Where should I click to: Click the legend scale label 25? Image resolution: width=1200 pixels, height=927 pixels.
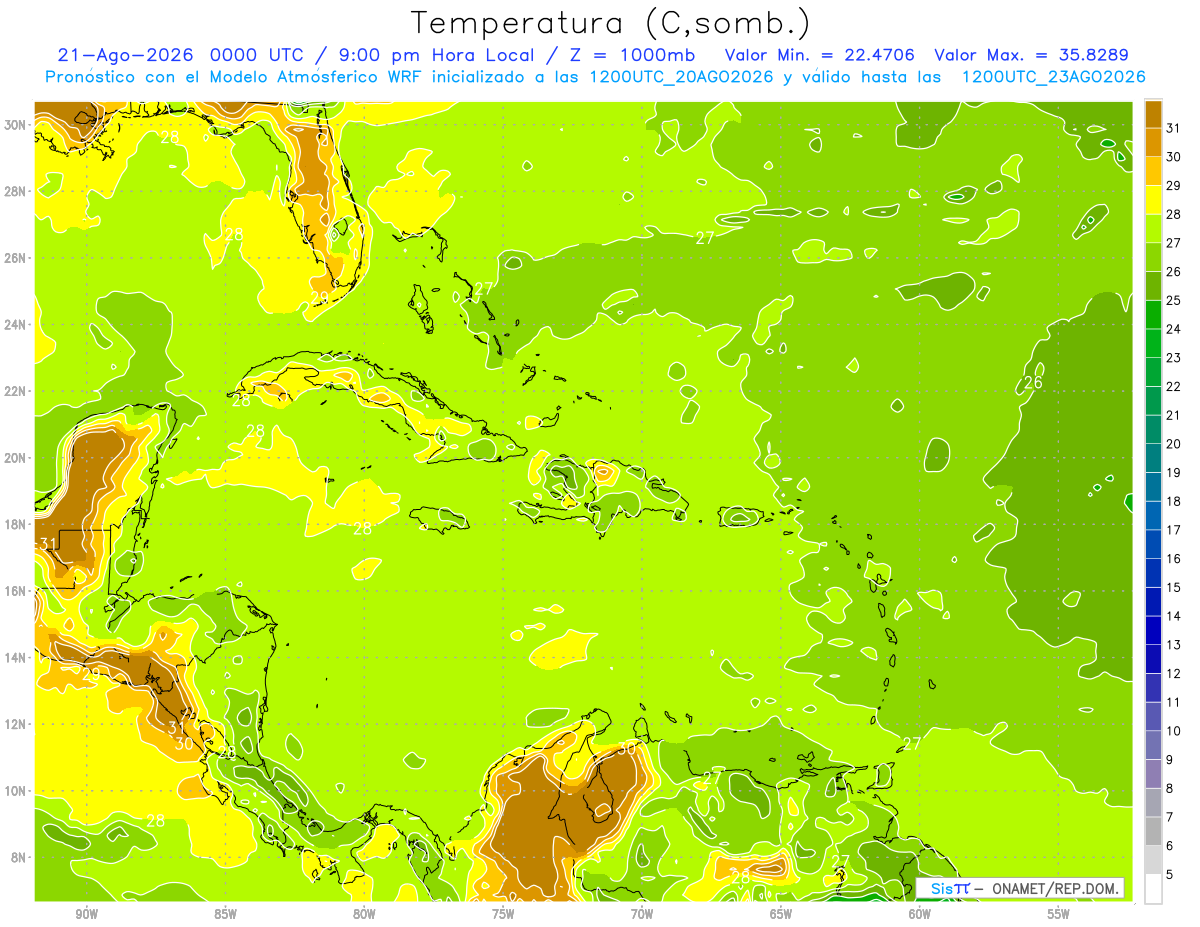1174,301
